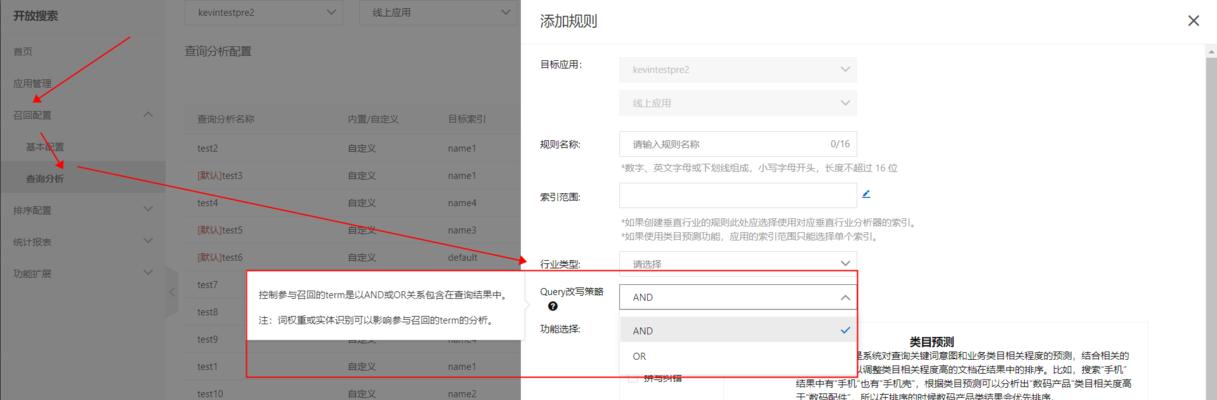This screenshot has height=400, width=1217.
Task: Select the OR option in the list
Action: pyautogui.click(x=738, y=356)
